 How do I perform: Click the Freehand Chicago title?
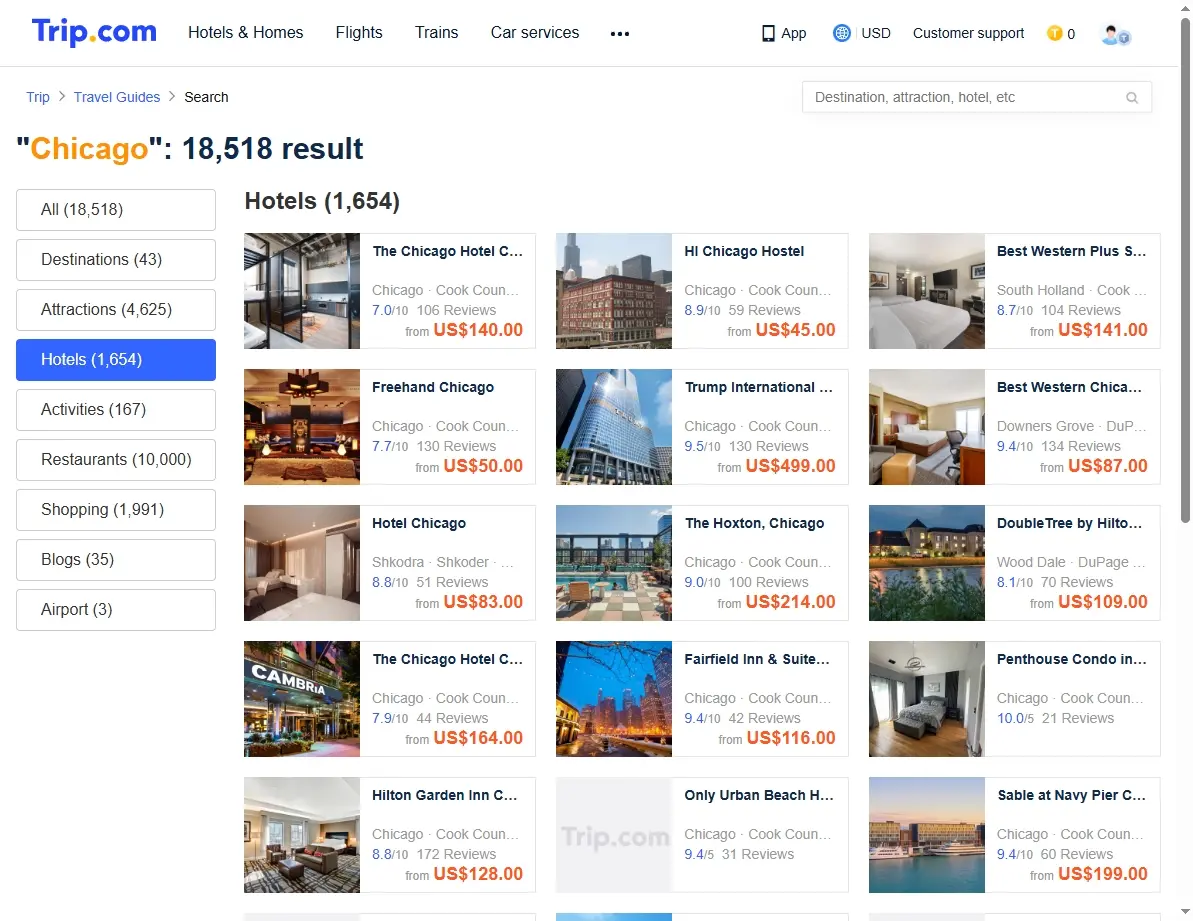433,387
